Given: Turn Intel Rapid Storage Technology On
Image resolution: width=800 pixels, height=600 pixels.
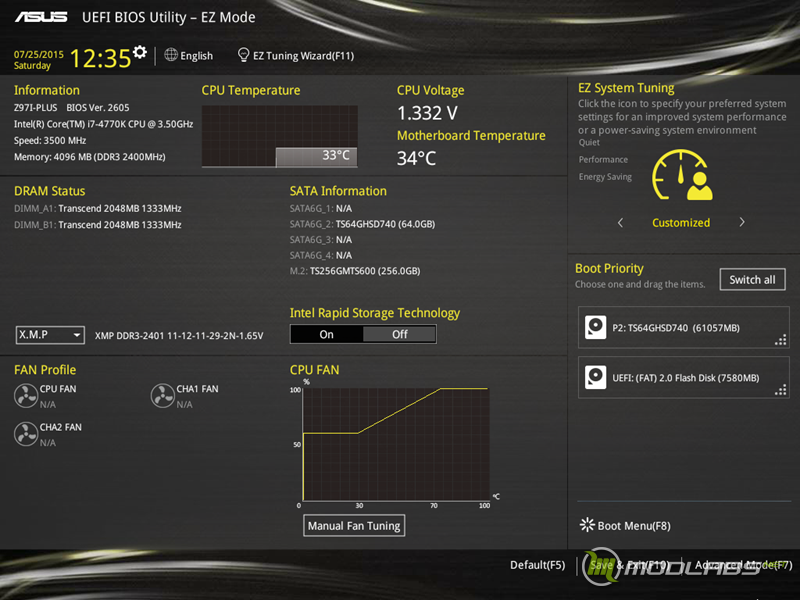Looking at the screenshot, I should [x=327, y=334].
